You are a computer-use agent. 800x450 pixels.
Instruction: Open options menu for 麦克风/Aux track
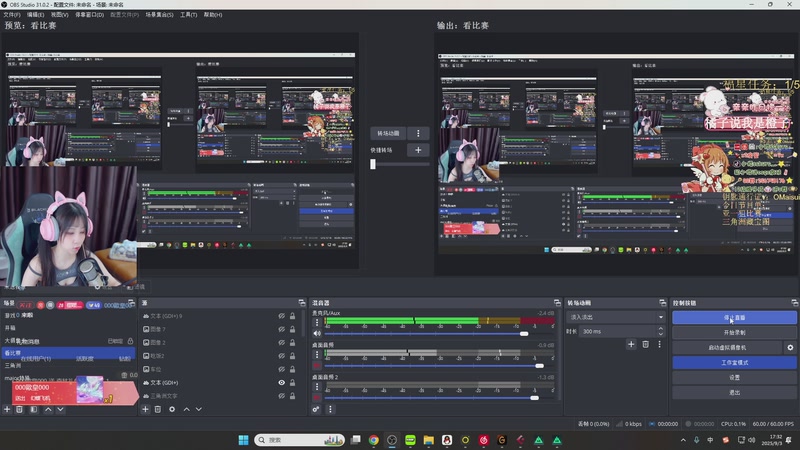[317, 322]
